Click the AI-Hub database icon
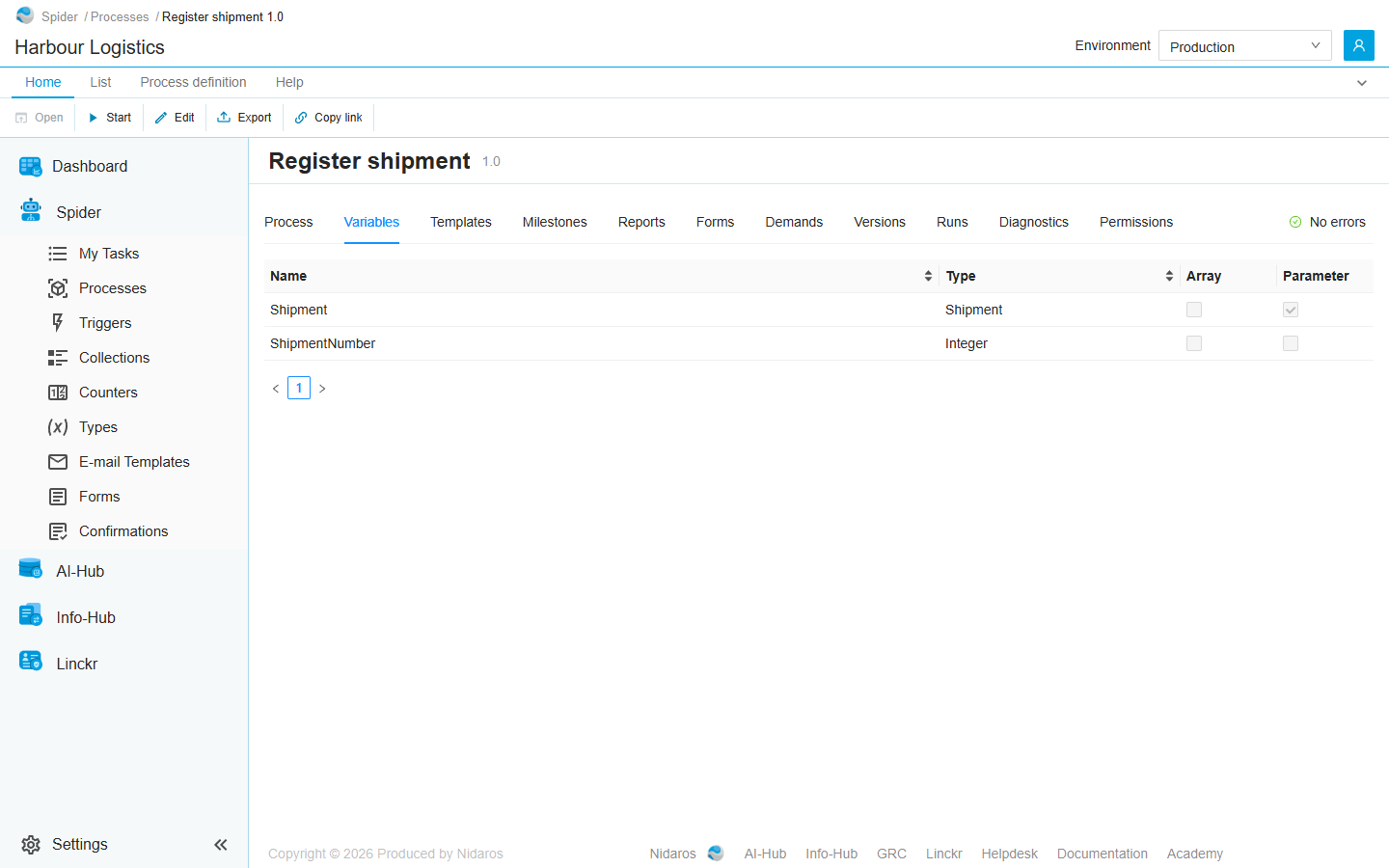 coord(31,569)
